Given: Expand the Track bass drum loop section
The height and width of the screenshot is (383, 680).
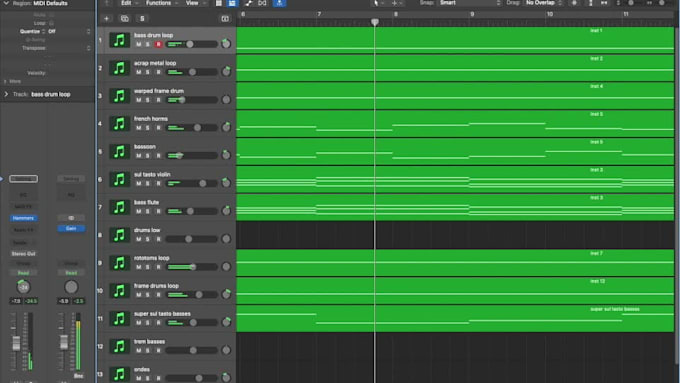Looking at the screenshot, I should pos(6,94).
